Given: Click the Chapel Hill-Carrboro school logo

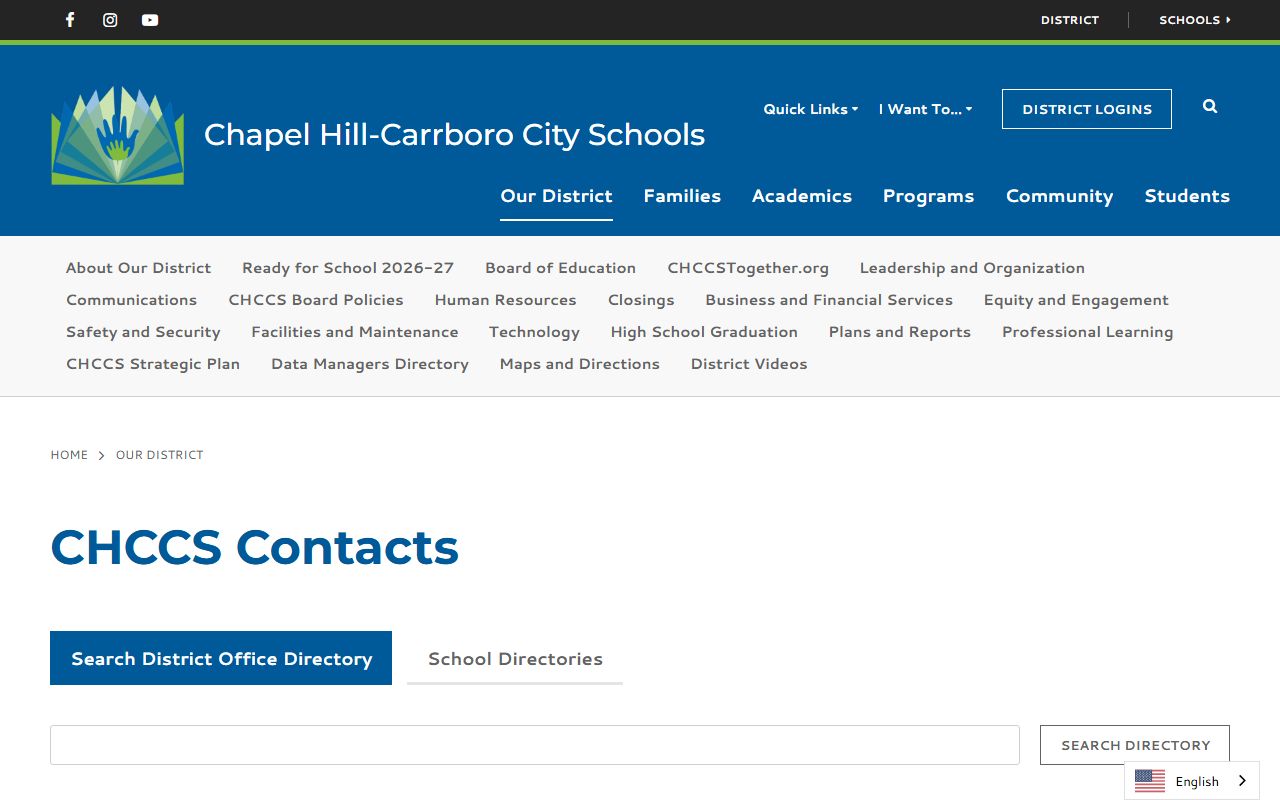Looking at the screenshot, I should click(x=118, y=135).
